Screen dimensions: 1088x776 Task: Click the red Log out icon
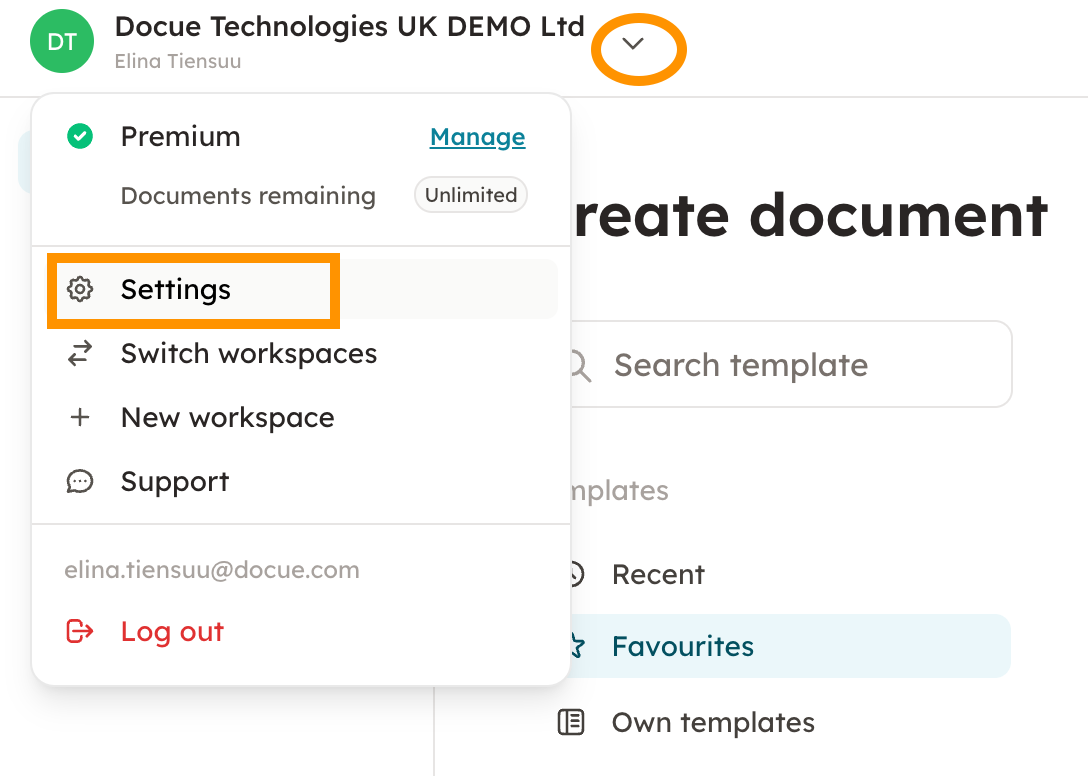pos(80,632)
